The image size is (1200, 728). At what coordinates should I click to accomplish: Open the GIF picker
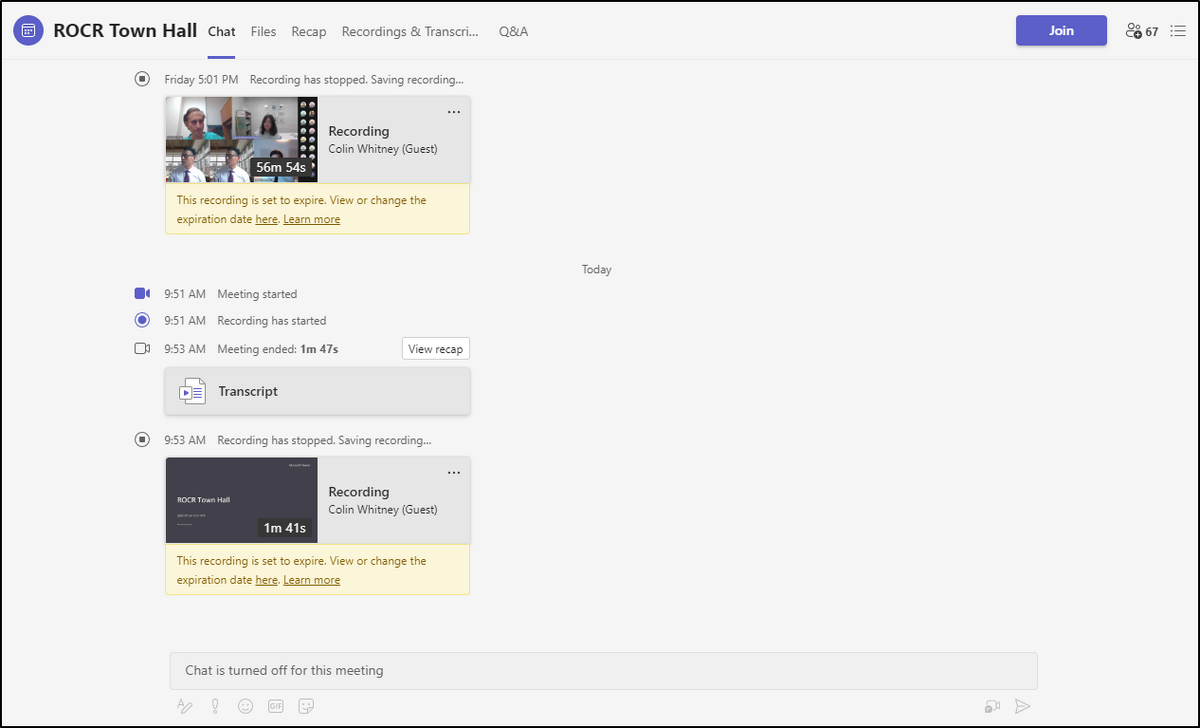276,706
